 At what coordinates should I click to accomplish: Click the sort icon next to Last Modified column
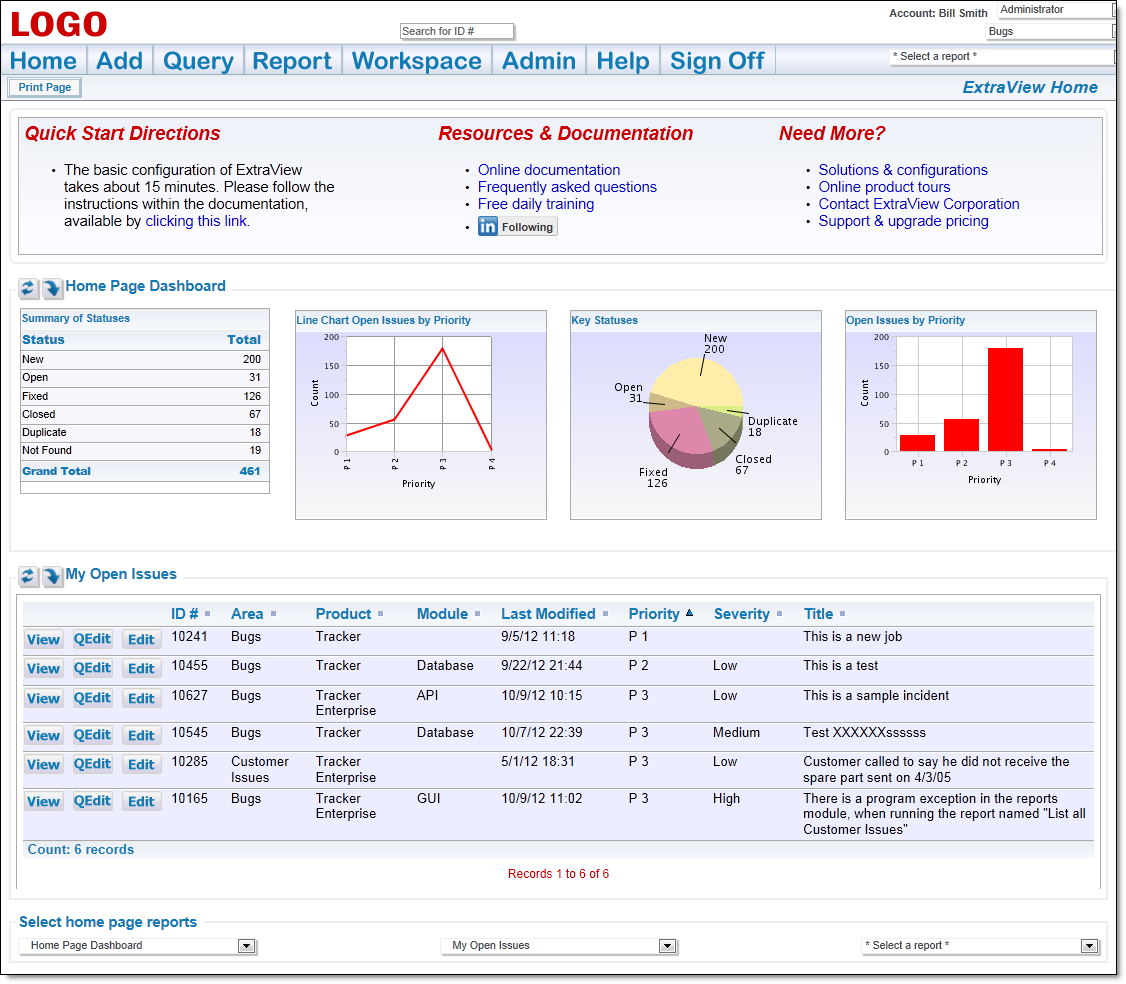click(605, 614)
